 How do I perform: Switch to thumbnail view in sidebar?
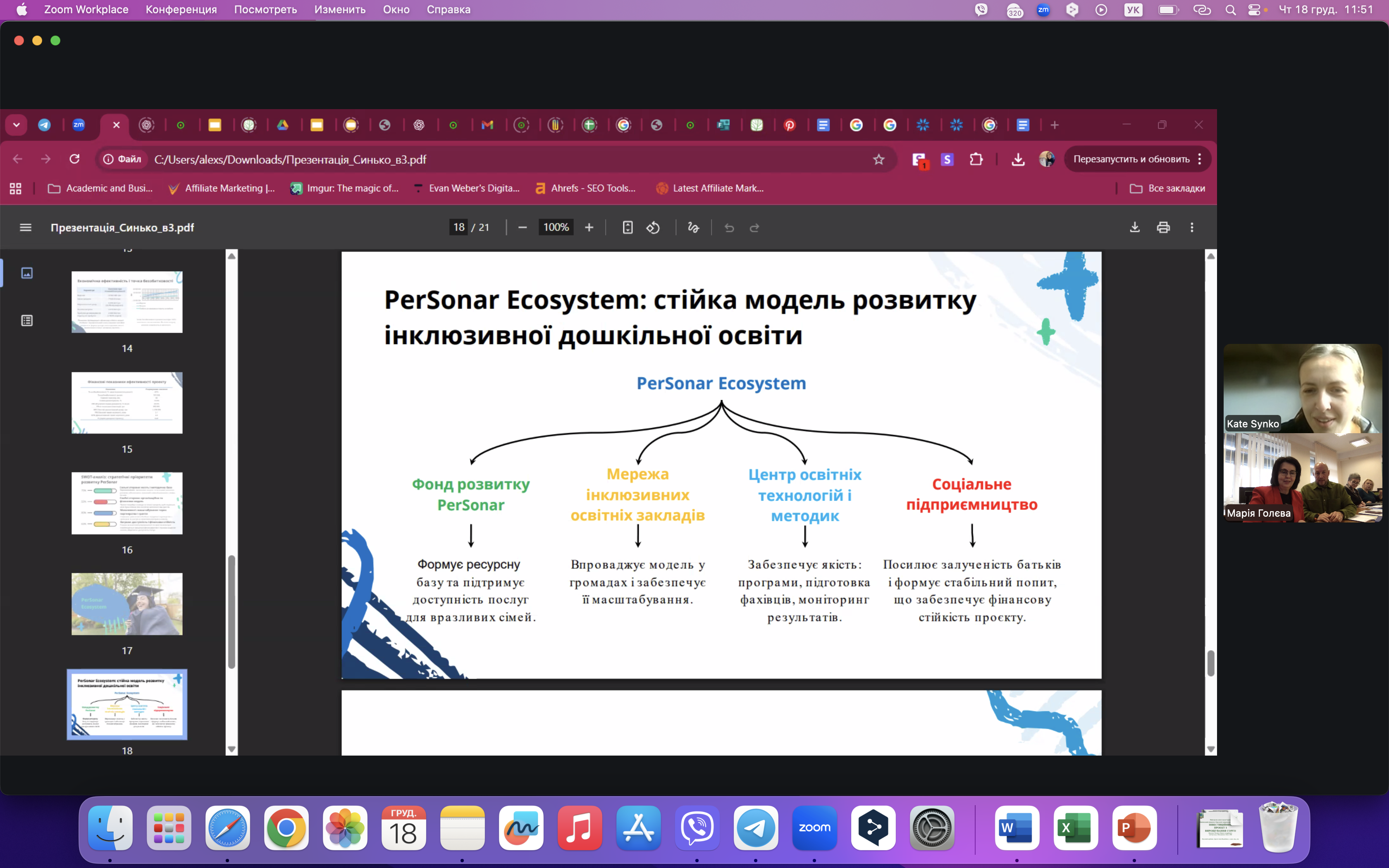coord(27,273)
